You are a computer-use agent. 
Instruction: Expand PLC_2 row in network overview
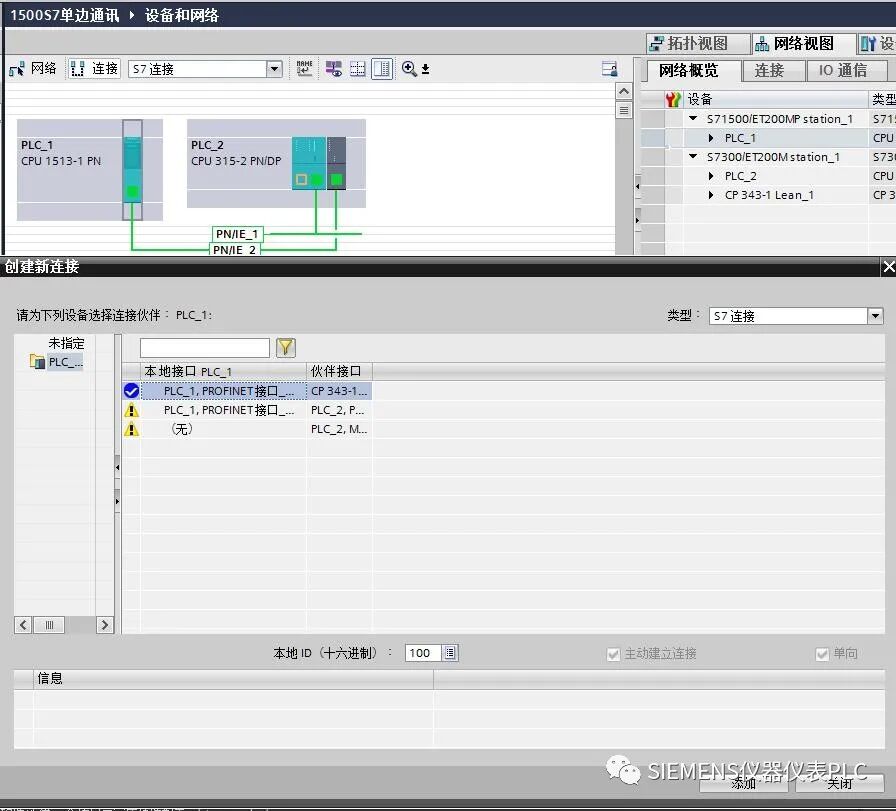point(711,176)
